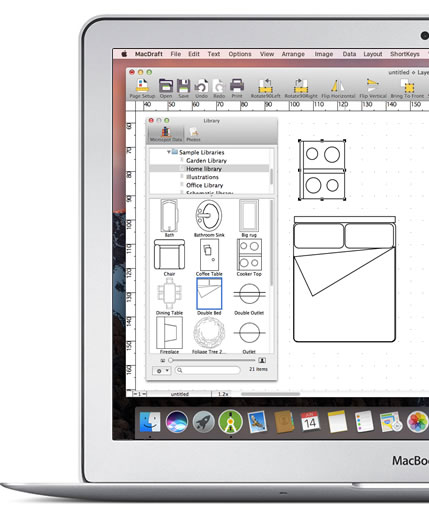The width and height of the screenshot is (429, 524).
Task: Open the Arrange menu
Action: [293, 54]
